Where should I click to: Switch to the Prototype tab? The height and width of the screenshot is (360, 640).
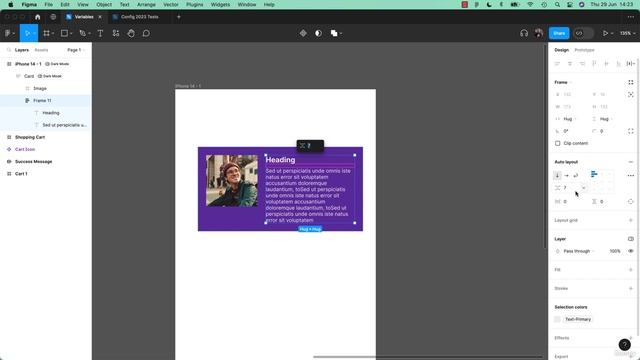pyautogui.click(x=584, y=50)
